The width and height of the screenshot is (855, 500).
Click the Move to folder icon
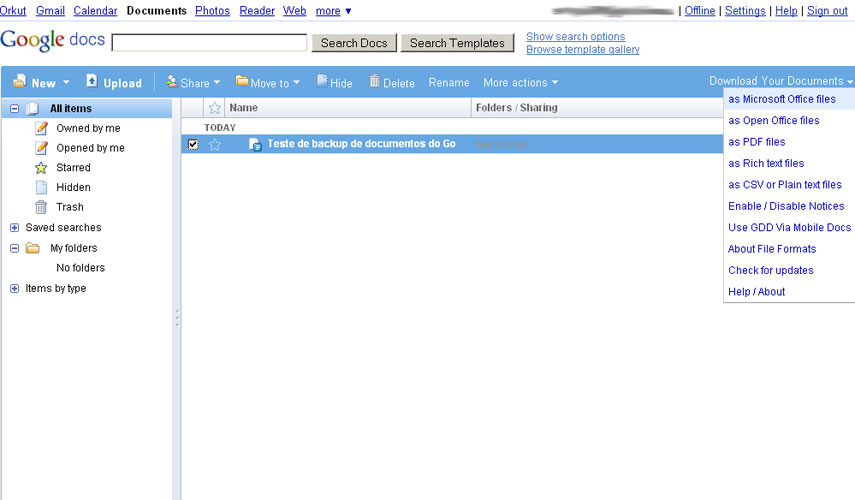click(242, 81)
